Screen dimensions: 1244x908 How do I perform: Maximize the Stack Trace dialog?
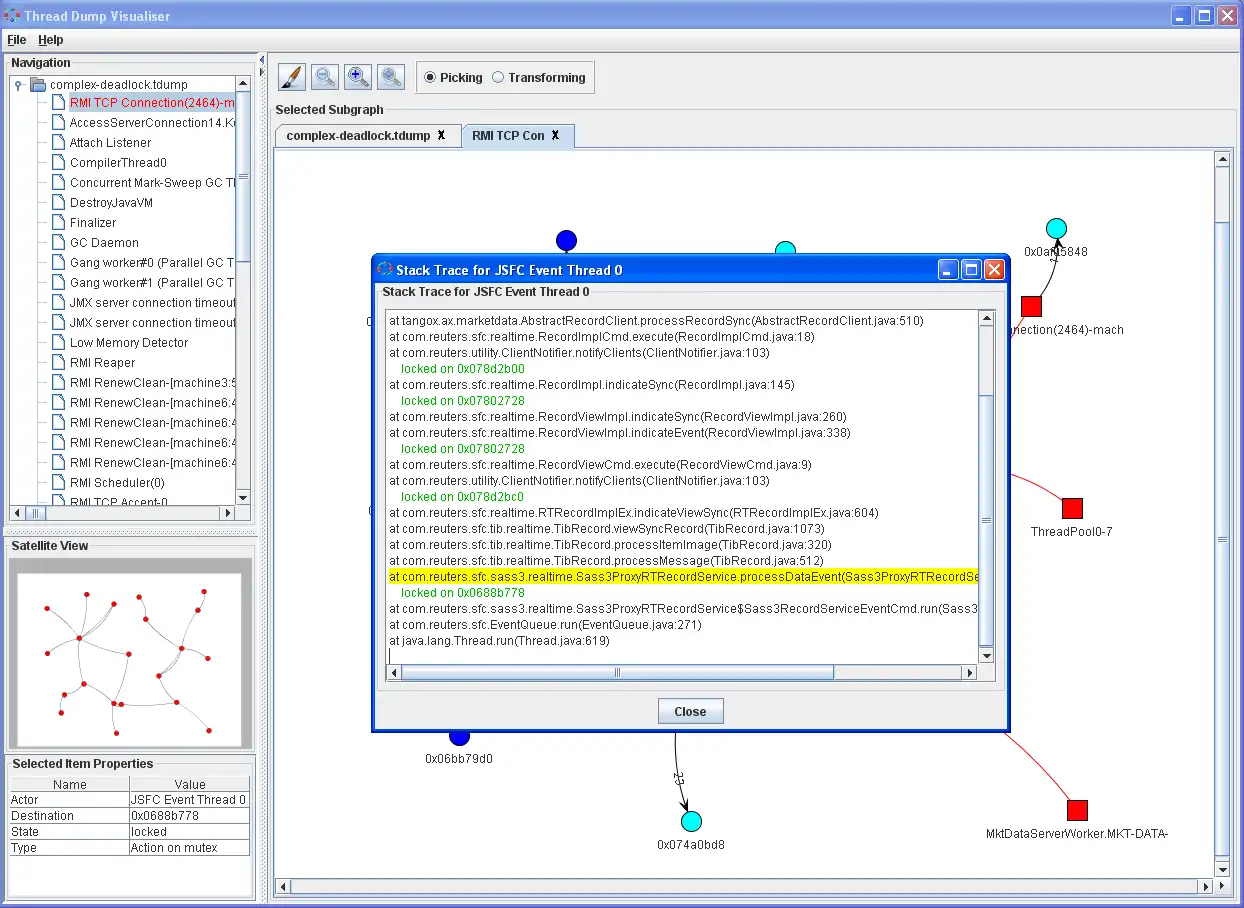(971, 269)
